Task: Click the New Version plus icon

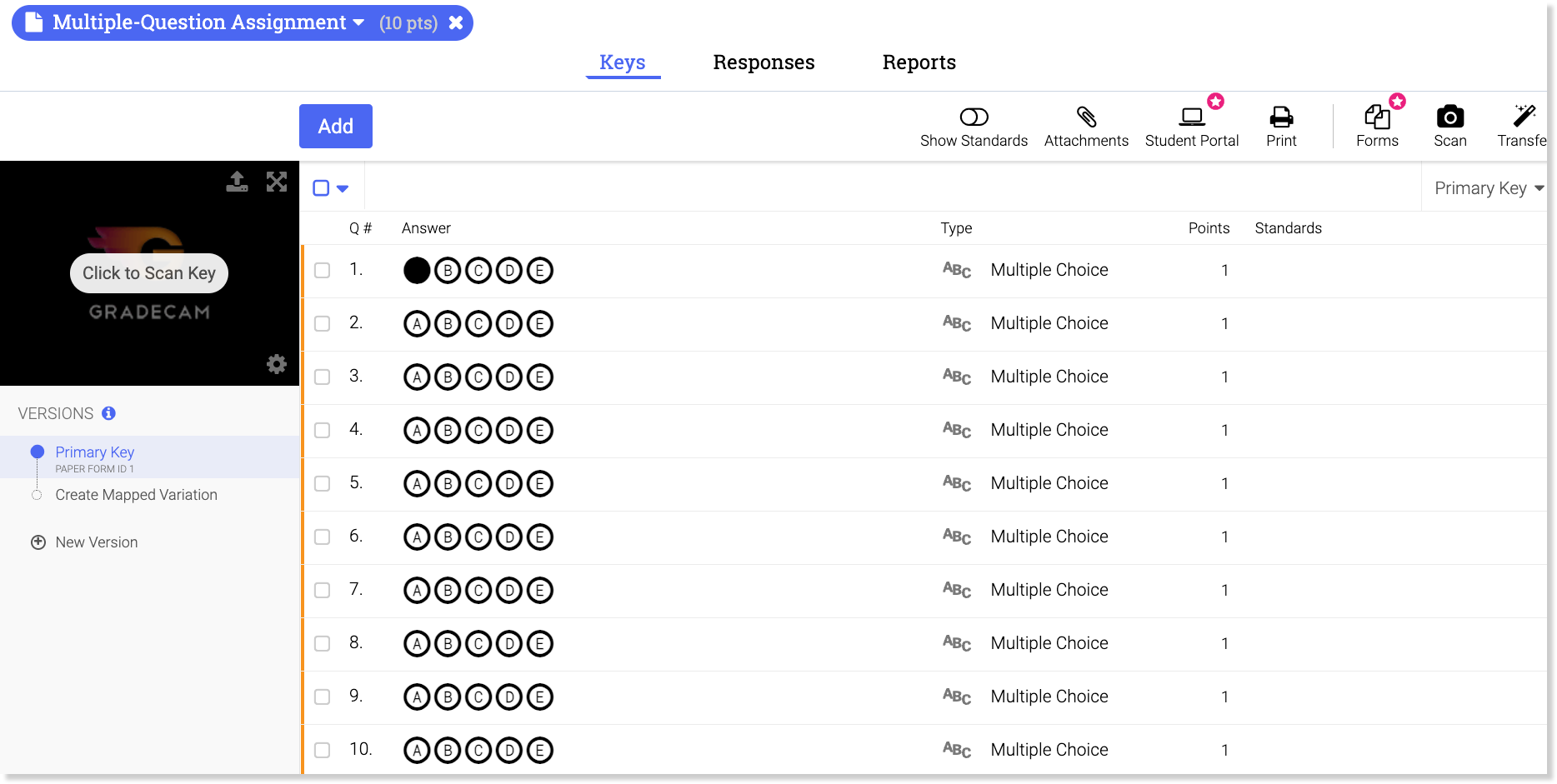Action: (38, 542)
